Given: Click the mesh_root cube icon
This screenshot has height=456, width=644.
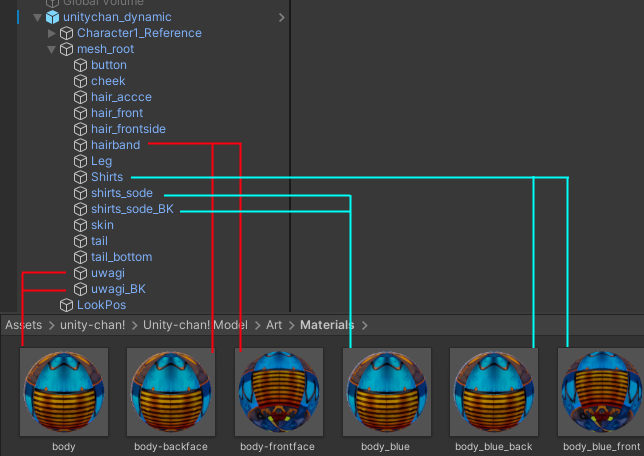Looking at the screenshot, I should [x=66, y=49].
